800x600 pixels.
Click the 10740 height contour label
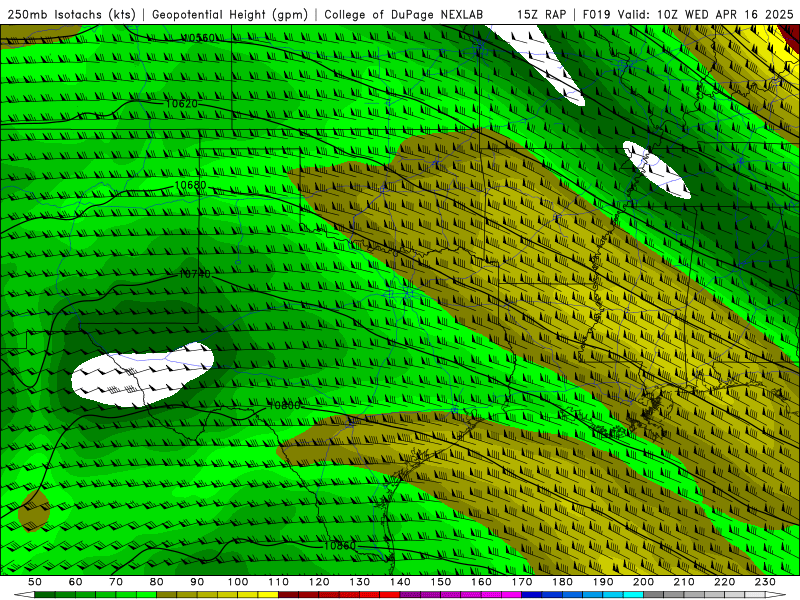tap(195, 274)
